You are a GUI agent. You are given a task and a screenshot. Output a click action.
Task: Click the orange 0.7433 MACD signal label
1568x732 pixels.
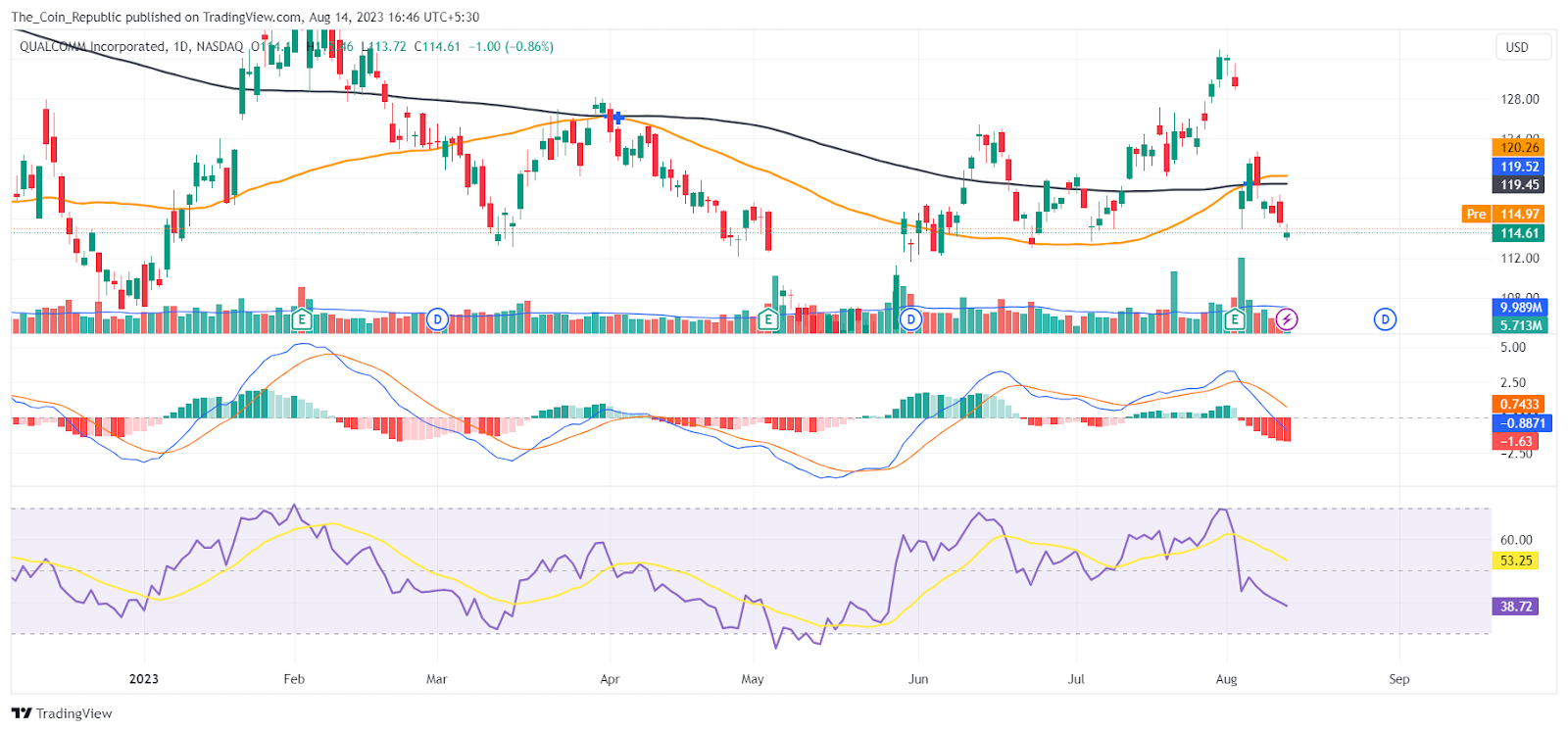(x=1520, y=404)
